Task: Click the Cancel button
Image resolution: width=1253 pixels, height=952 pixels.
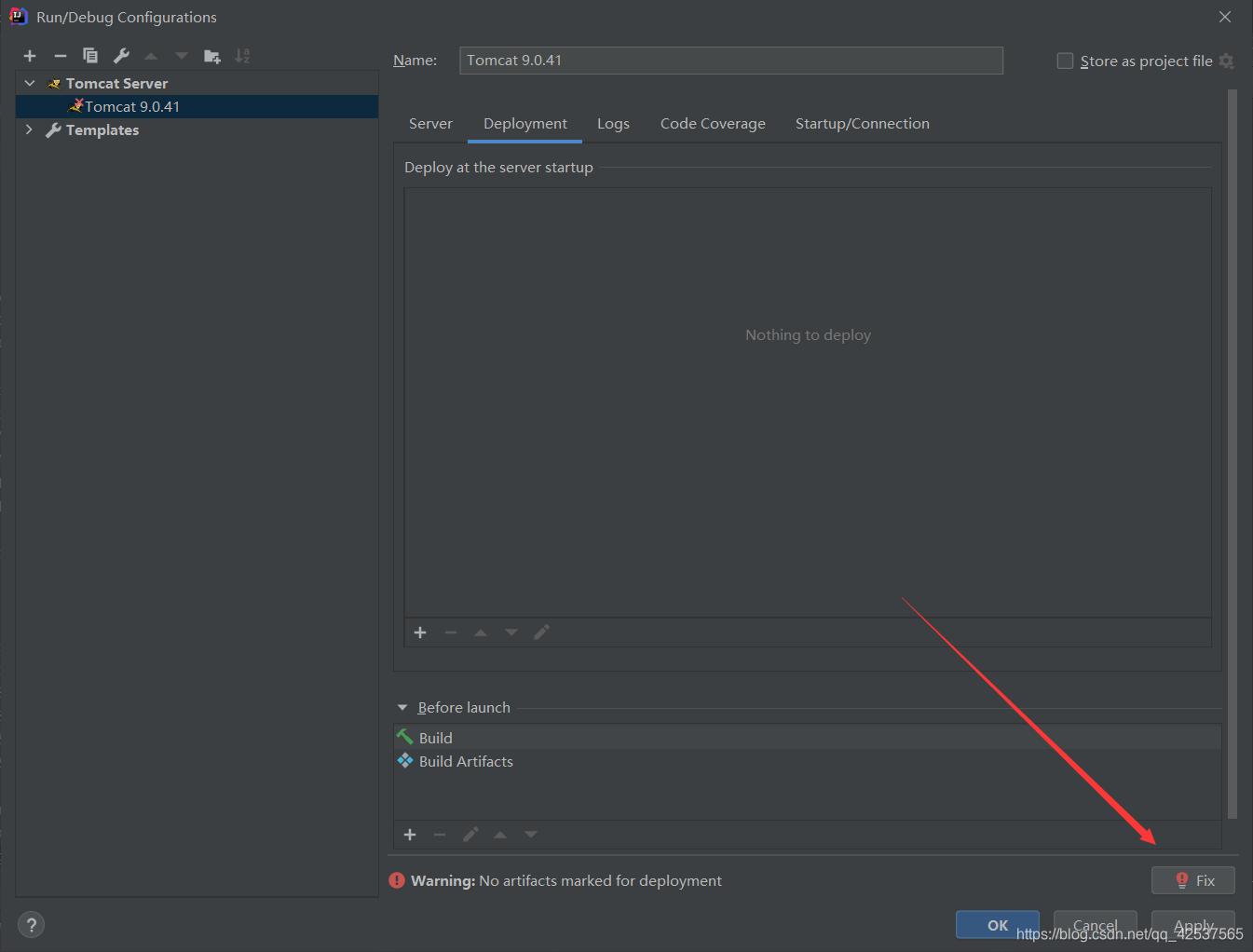Action: point(1096,925)
